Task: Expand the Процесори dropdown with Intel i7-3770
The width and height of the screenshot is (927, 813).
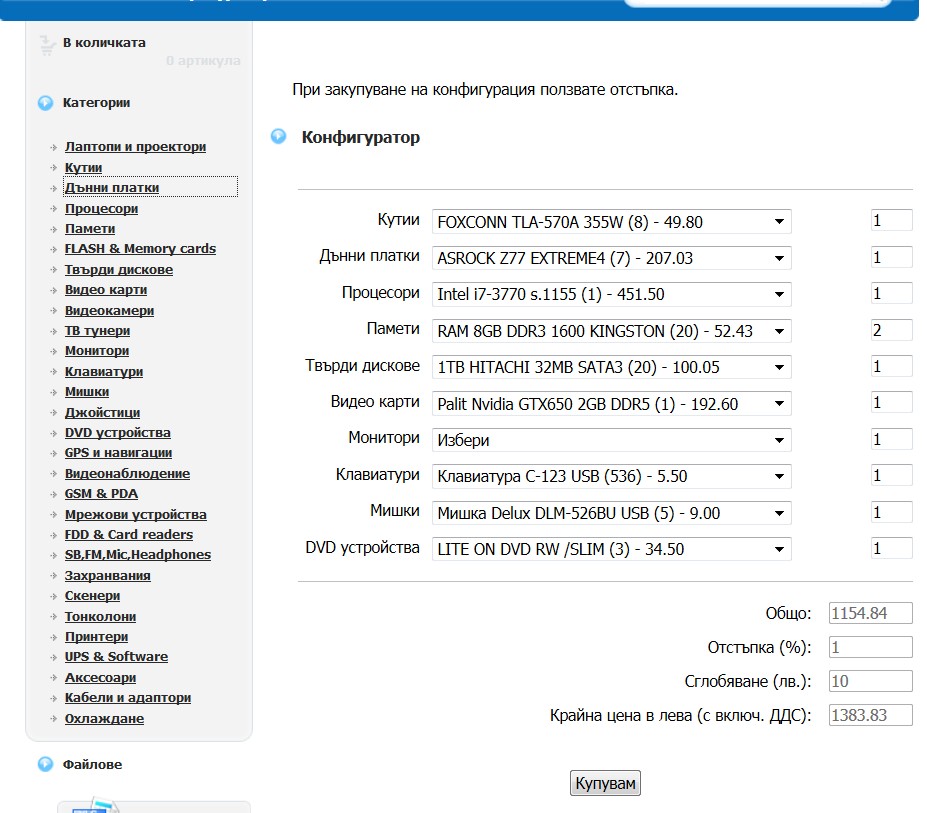Action: tap(611, 295)
